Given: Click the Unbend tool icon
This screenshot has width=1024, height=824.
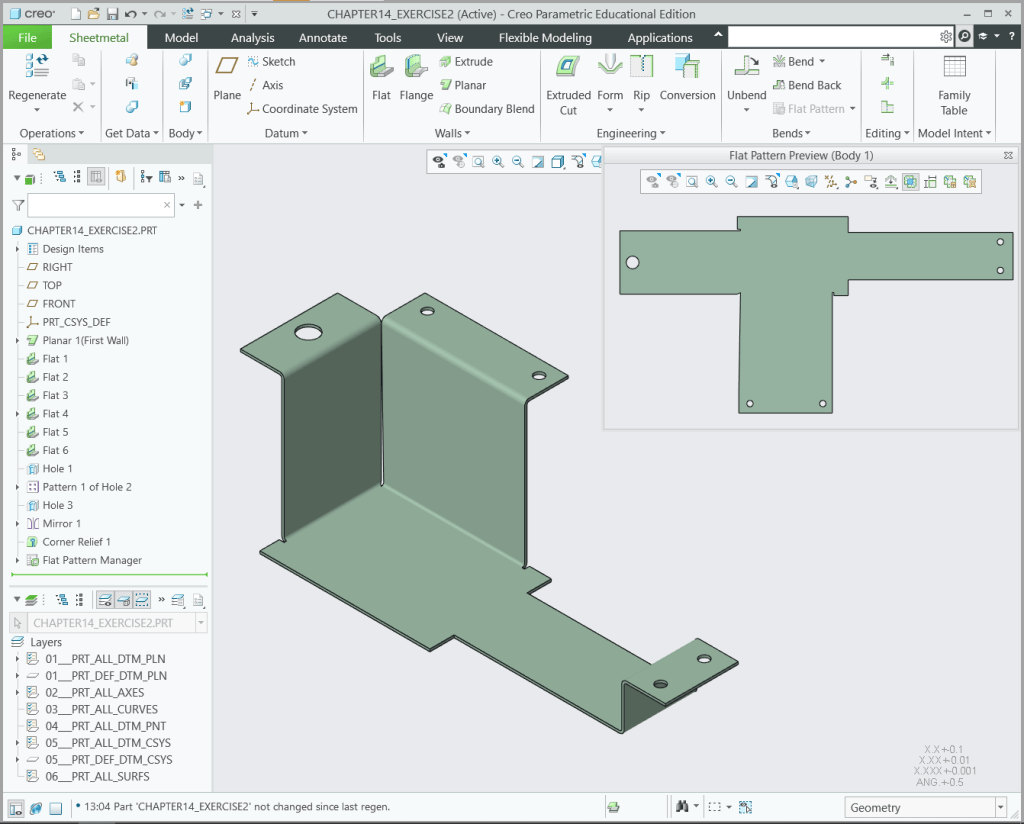Looking at the screenshot, I should pyautogui.click(x=746, y=66).
